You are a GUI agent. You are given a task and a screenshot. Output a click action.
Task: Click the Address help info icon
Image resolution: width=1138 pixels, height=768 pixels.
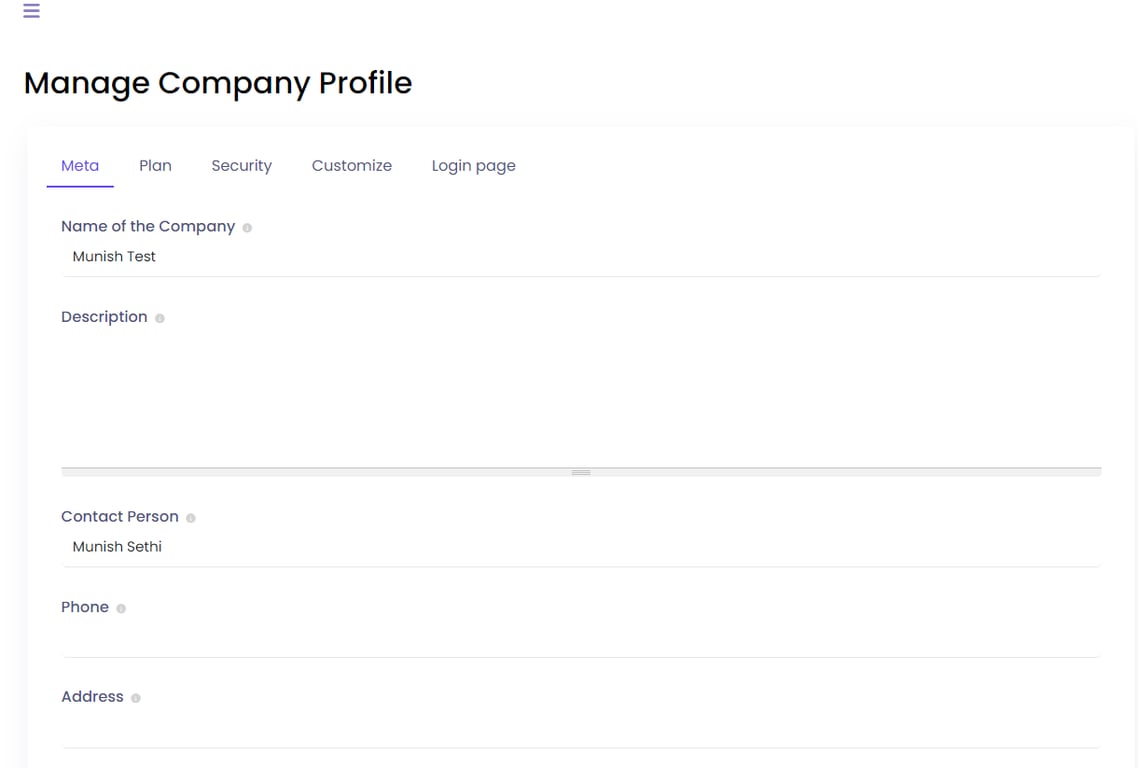point(136,698)
